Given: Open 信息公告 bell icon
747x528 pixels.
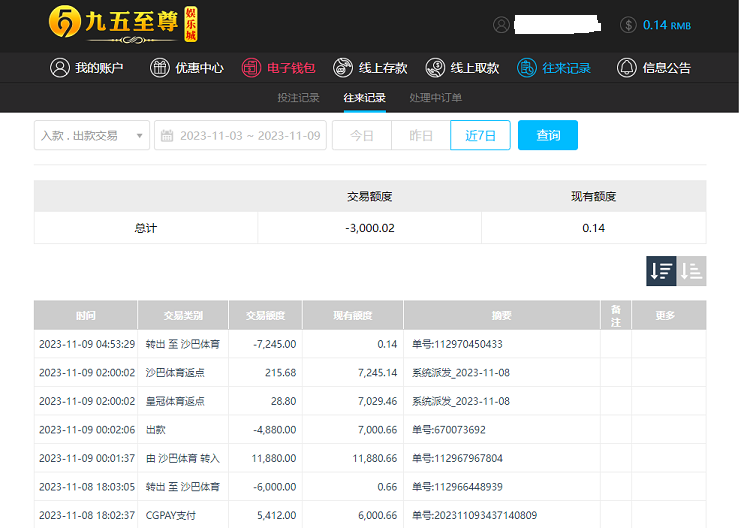Looking at the screenshot, I should 627,68.
